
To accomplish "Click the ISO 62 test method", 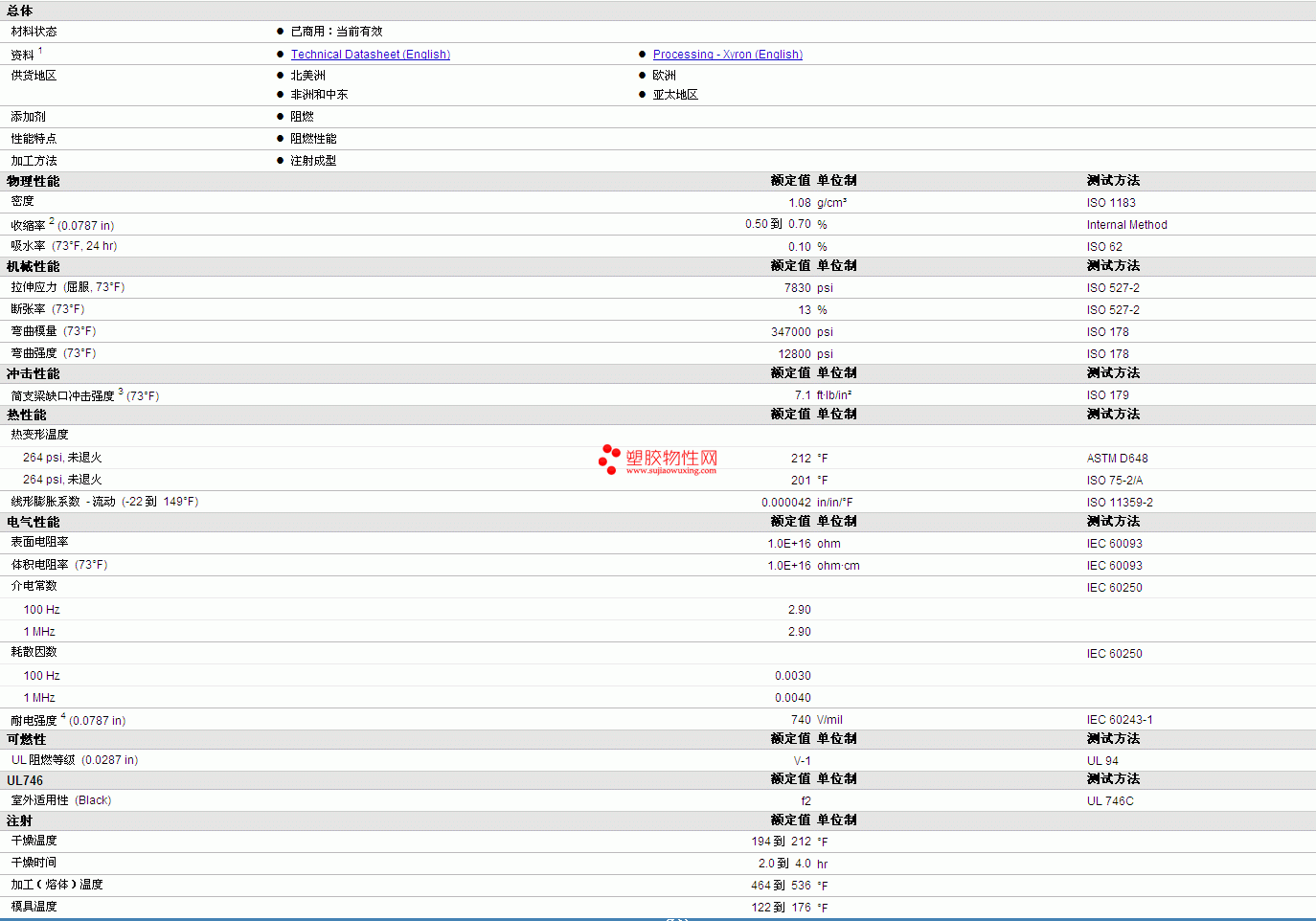I will 1104,247.
